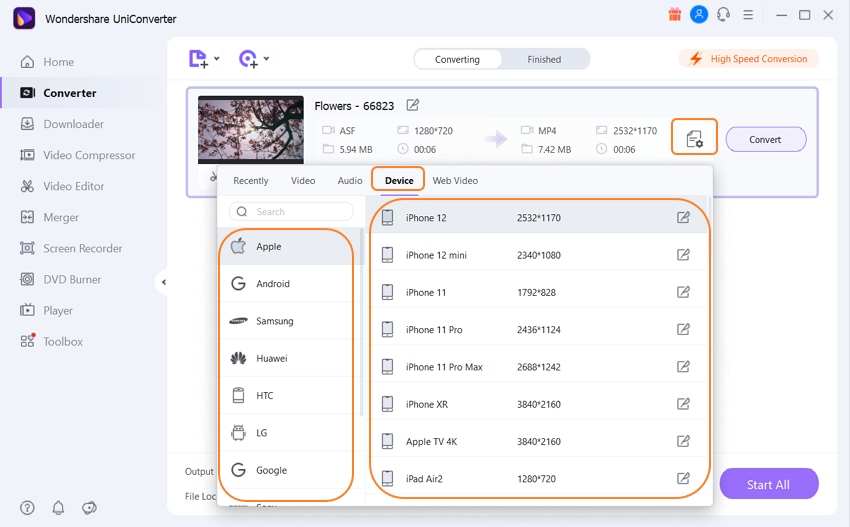Viewport: 850px width, 527px height.
Task: Click the Convert button
Action: tap(765, 139)
